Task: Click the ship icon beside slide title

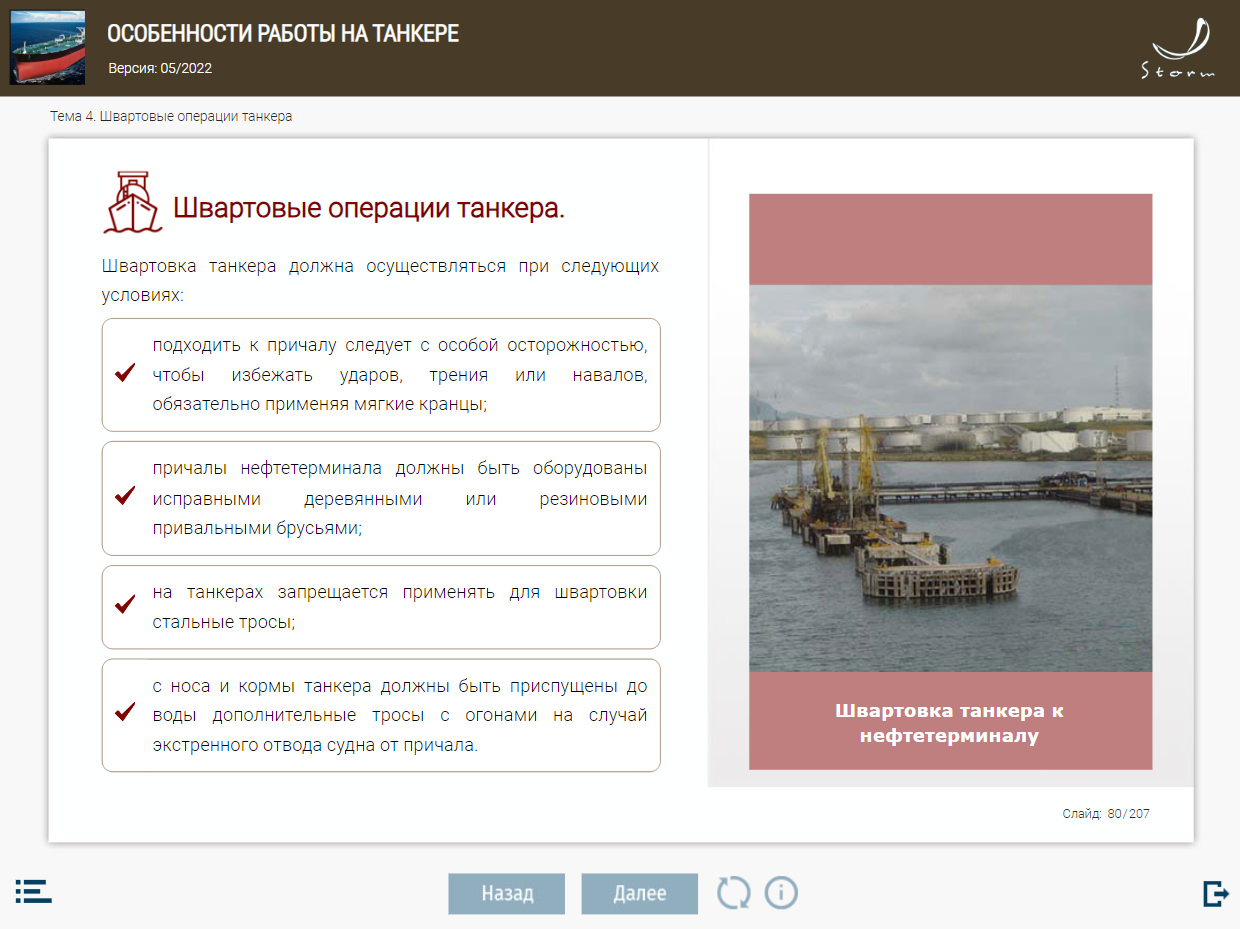Action: point(132,202)
